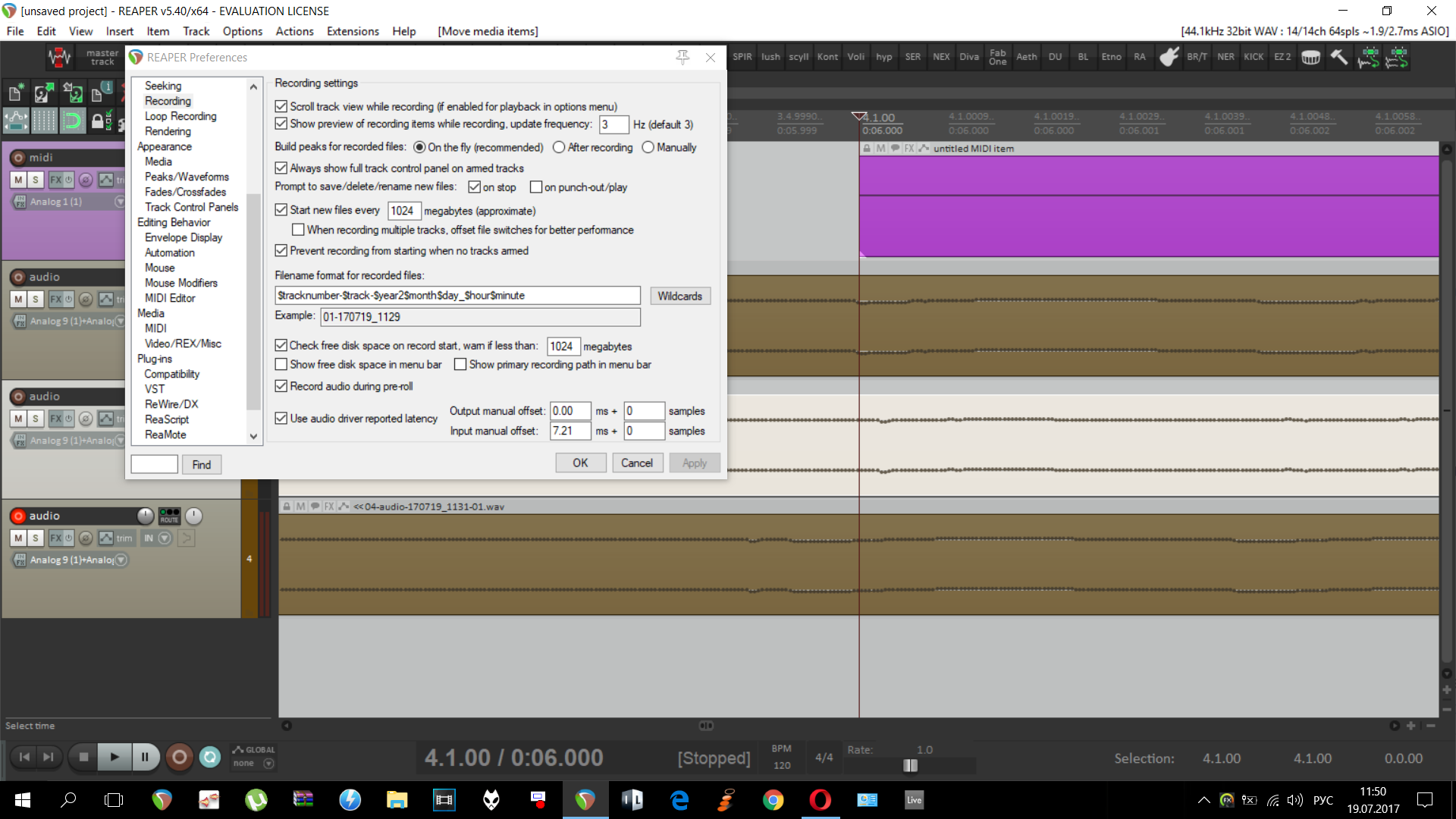This screenshot has height=819, width=1456.
Task: Open input dropdown on the bottom audio track
Action: [121, 560]
